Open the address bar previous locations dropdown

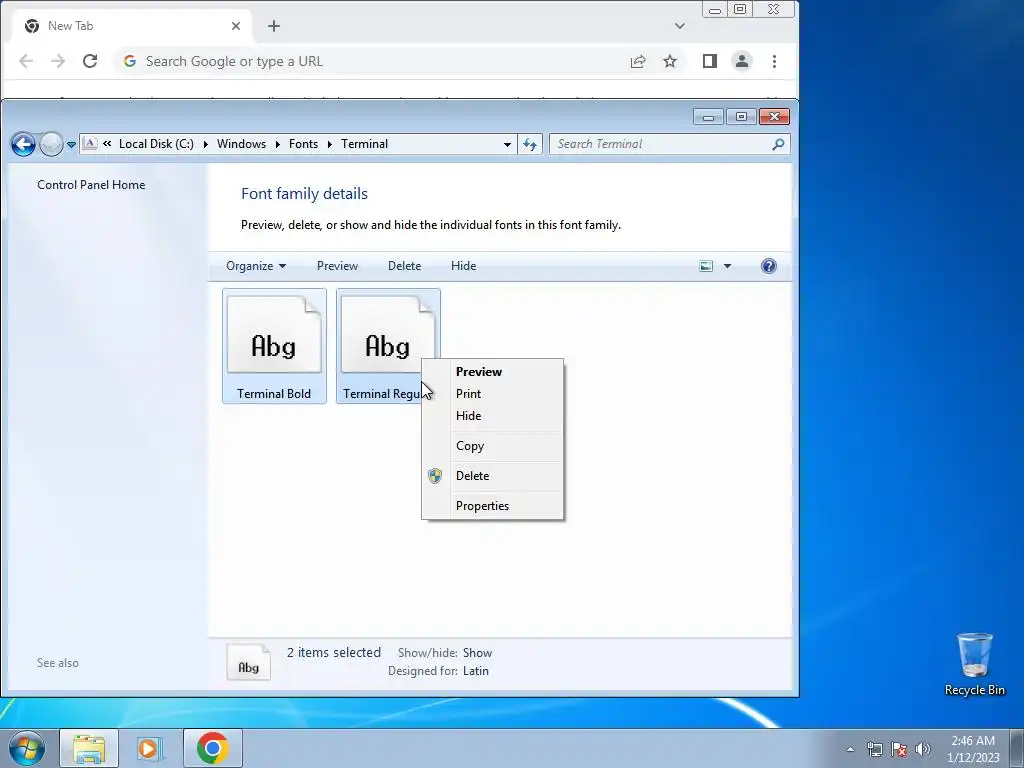tap(507, 144)
